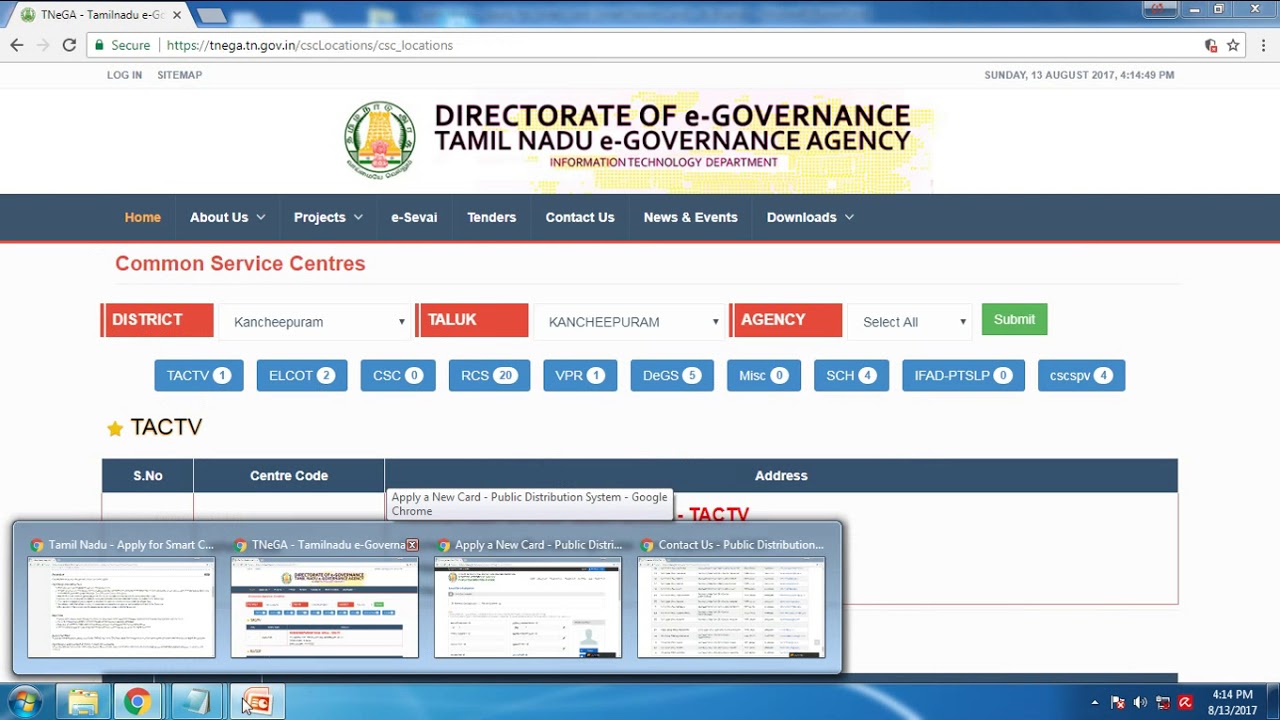
Task: Click the Tamil Nadu government emblem logo
Action: pyautogui.click(x=380, y=139)
